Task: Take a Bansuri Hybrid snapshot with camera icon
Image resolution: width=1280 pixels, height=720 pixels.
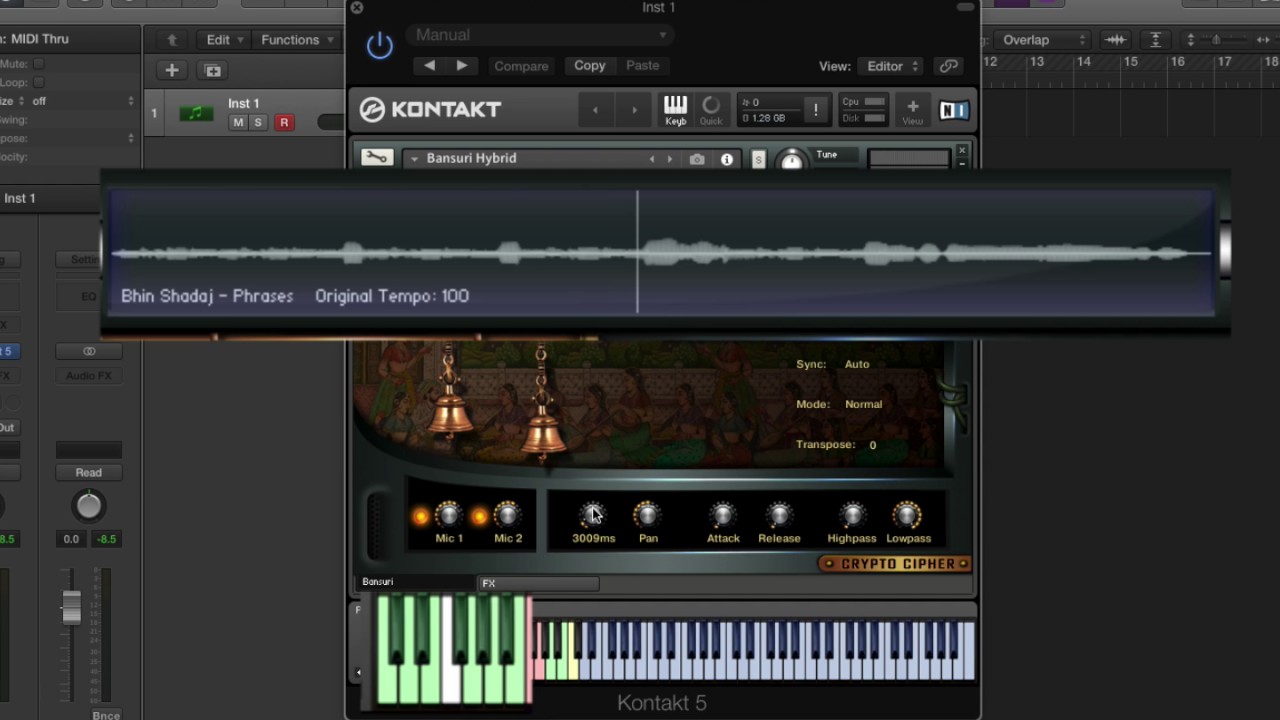Action: pos(697,159)
